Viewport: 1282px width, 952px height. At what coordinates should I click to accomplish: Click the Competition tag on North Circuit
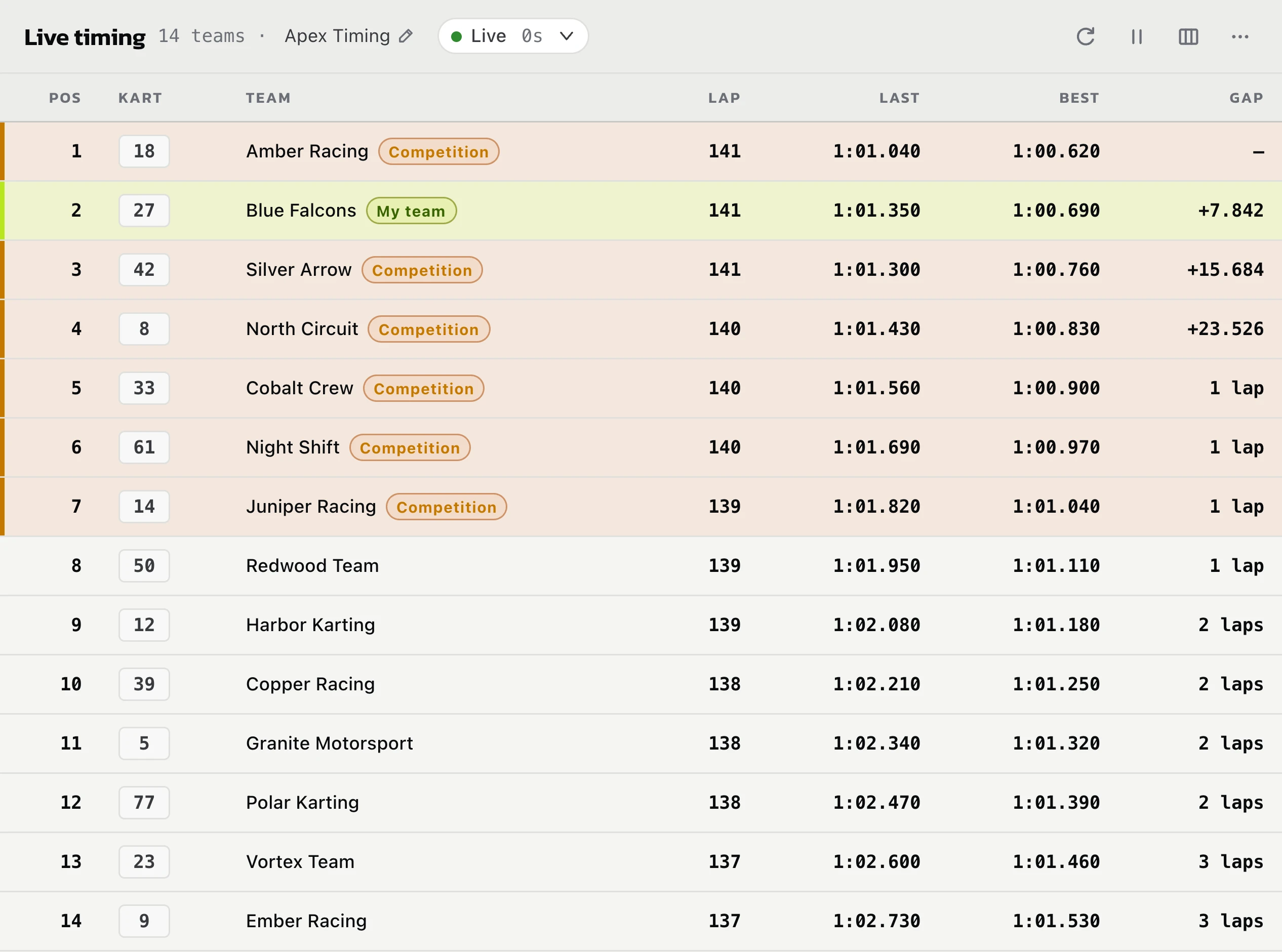click(x=429, y=329)
